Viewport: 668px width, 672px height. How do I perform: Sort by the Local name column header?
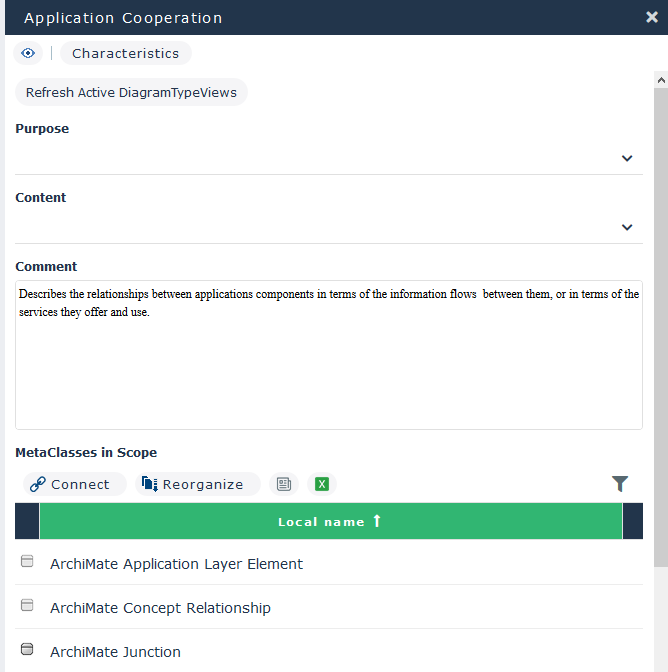click(x=330, y=521)
